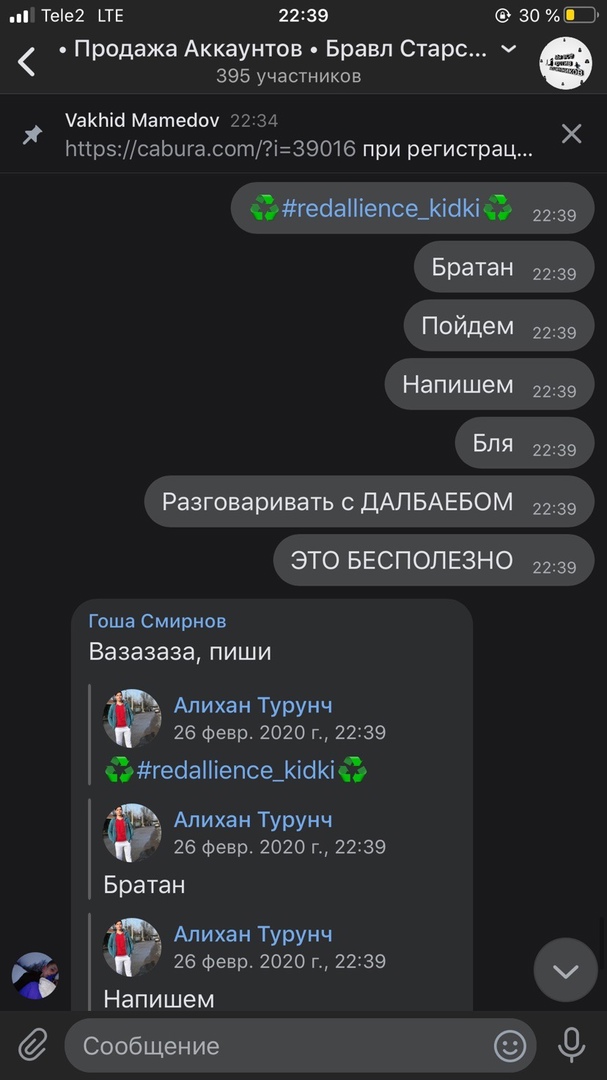
Task: Tap Гоша Смирнов's avatar beside message
Action: (35, 975)
